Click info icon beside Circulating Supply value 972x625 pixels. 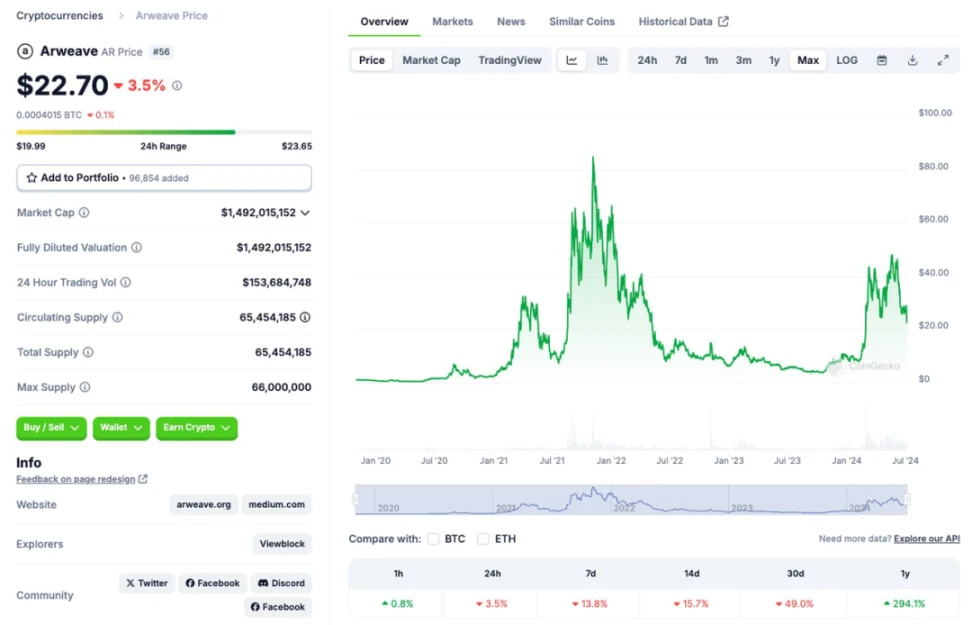pyautogui.click(x=305, y=317)
